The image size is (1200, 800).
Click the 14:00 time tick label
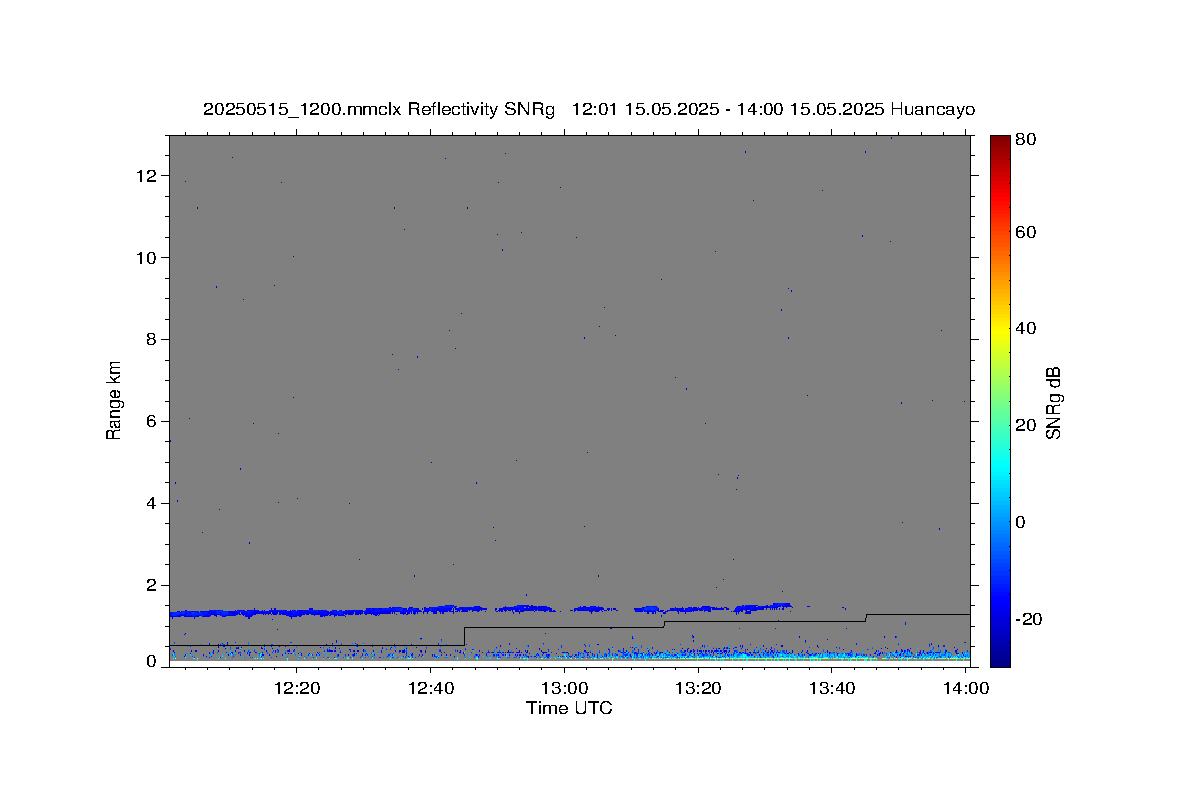tap(966, 688)
